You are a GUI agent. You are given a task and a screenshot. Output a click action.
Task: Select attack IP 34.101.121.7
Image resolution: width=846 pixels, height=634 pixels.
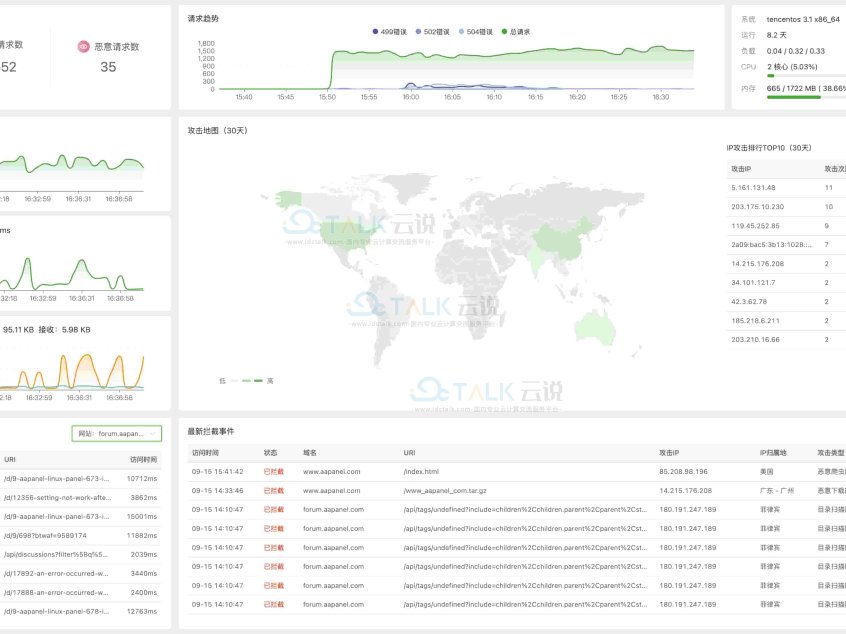click(753, 283)
